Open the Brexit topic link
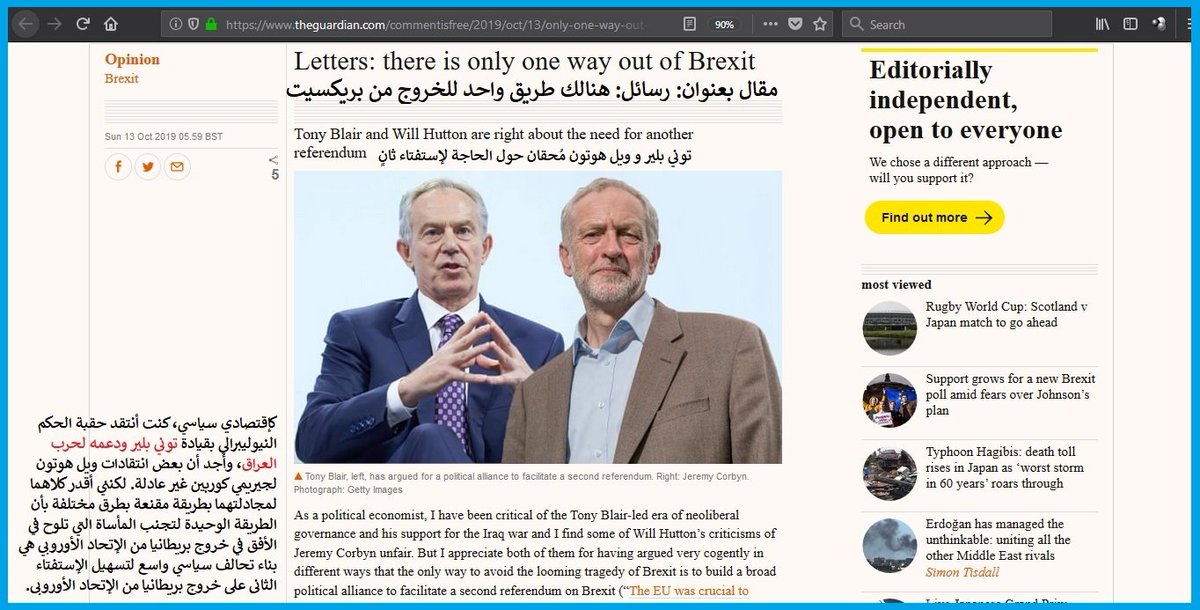Viewport: 1200px width, 610px height. [x=122, y=79]
